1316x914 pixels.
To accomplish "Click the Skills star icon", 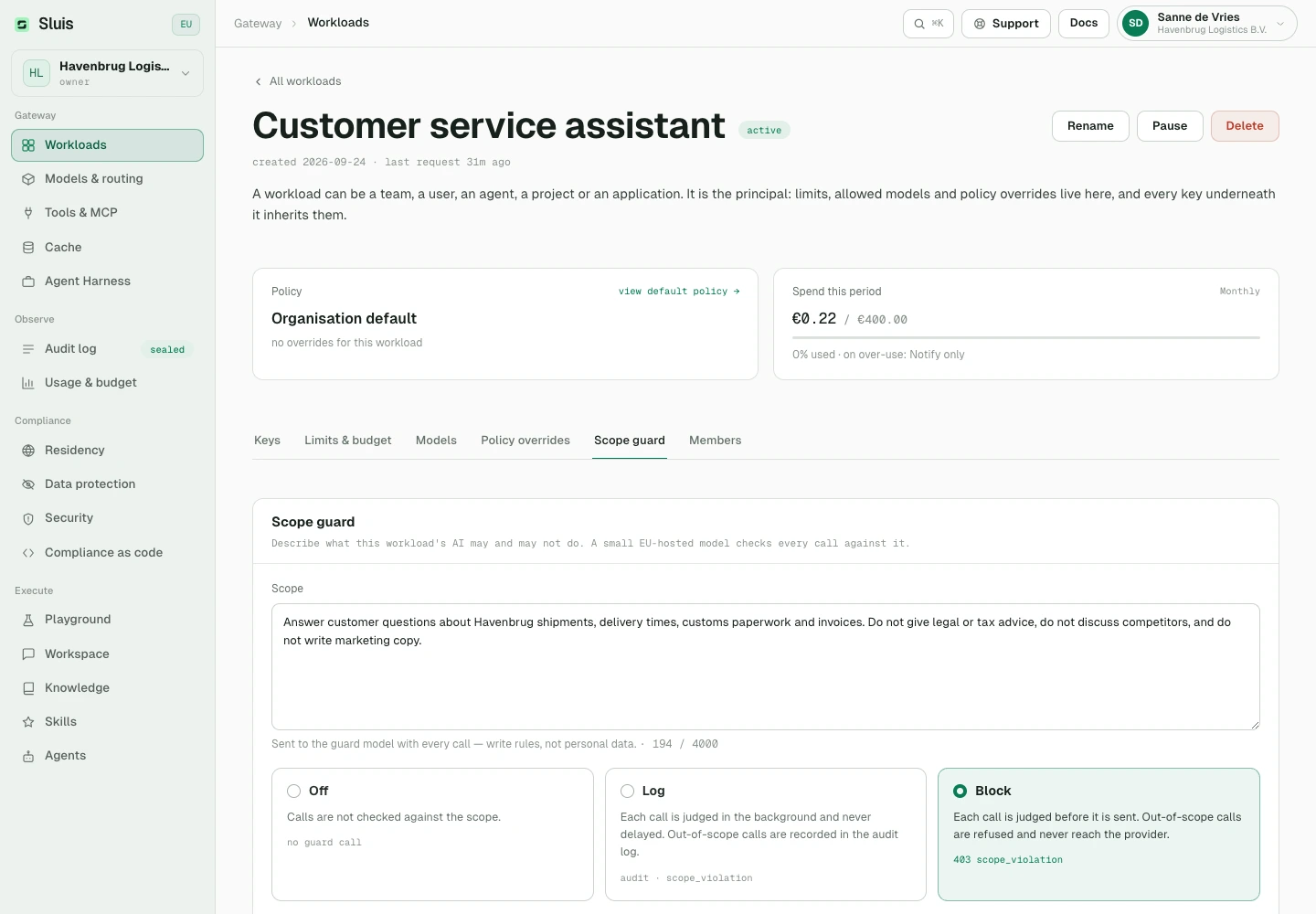I will [28, 722].
